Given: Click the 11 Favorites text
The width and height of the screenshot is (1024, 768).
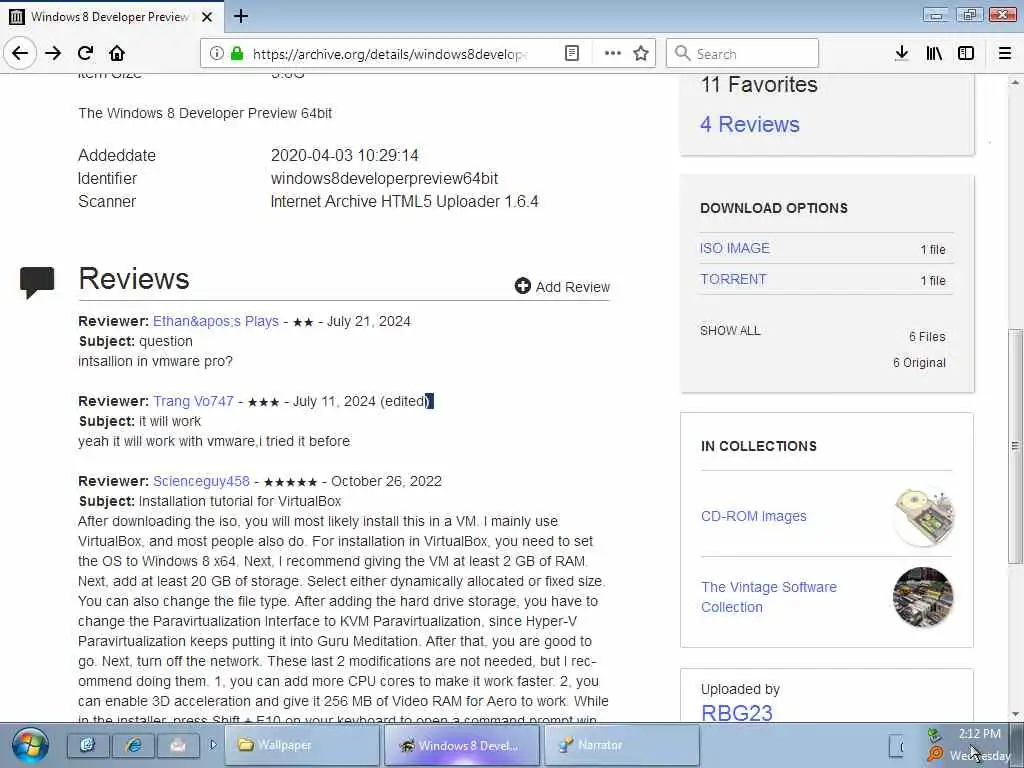Looking at the screenshot, I should pos(759,84).
